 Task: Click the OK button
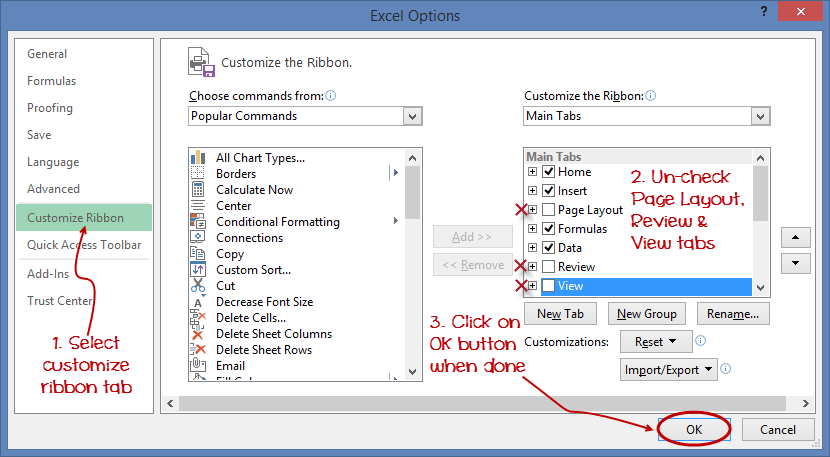point(694,429)
